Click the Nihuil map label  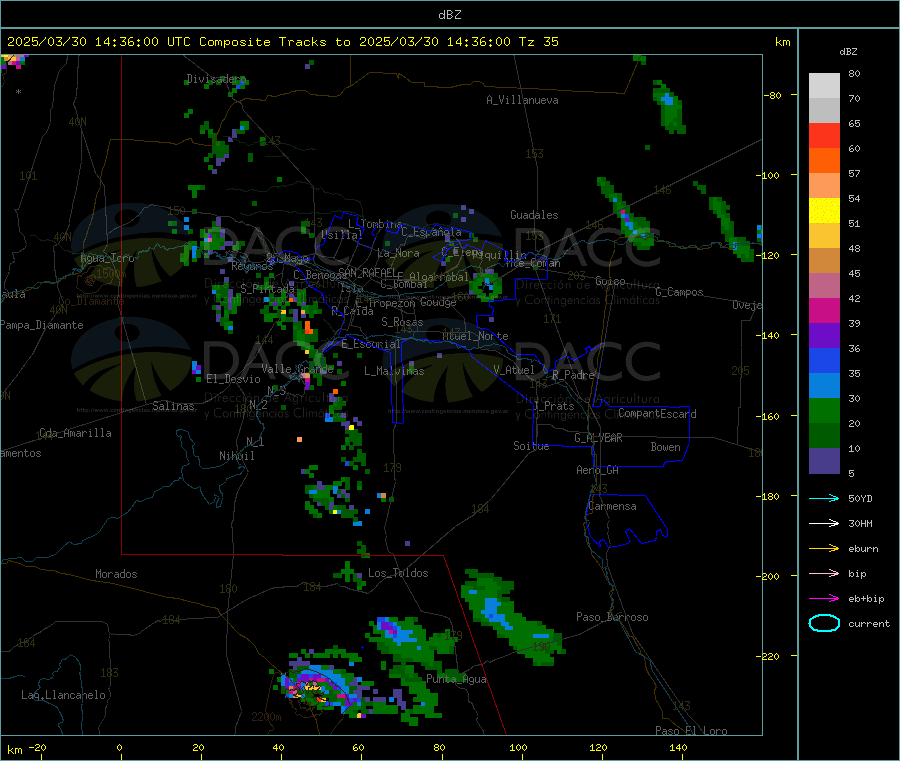236,456
